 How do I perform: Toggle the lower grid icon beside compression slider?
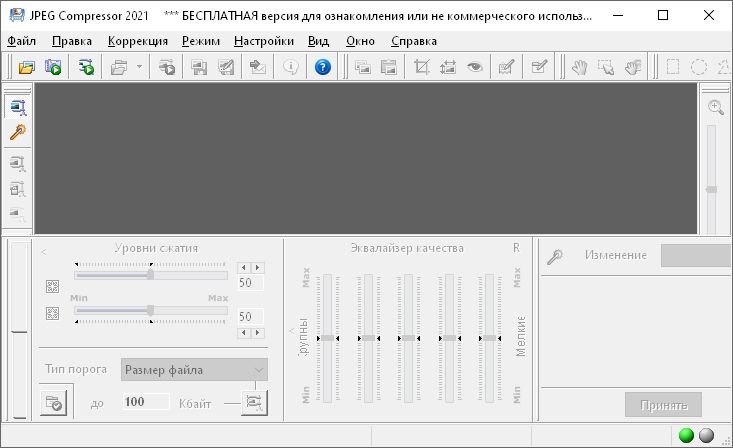pyautogui.click(x=52, y=313)
